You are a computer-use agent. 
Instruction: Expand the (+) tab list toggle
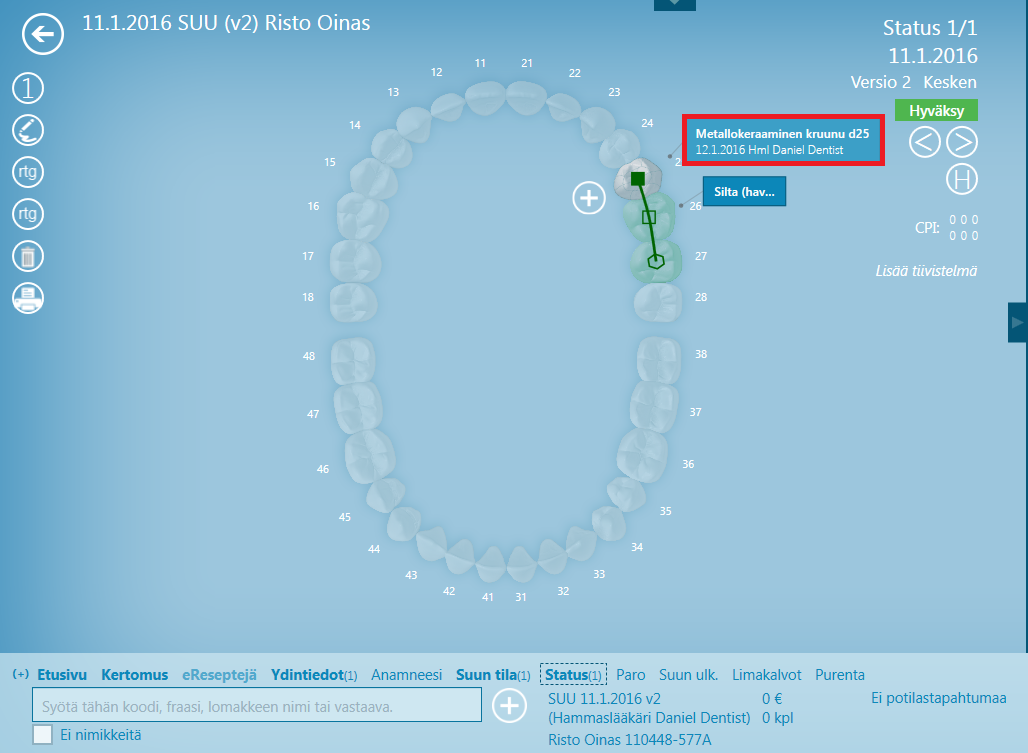click(x=20, y=674)
